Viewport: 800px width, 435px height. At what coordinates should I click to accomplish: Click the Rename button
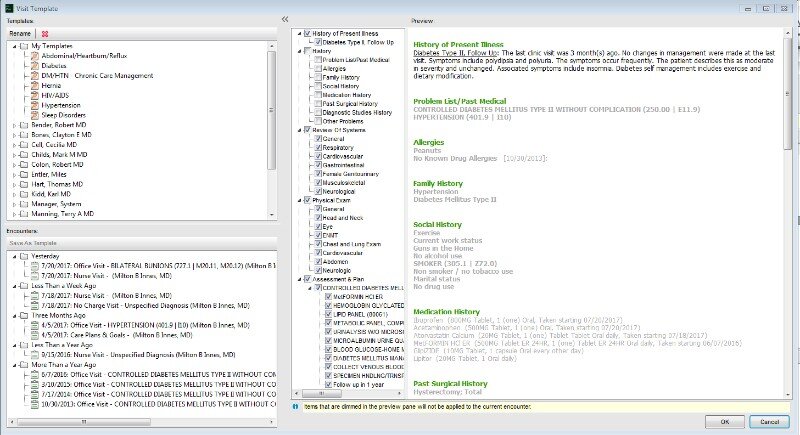[20, 33]
